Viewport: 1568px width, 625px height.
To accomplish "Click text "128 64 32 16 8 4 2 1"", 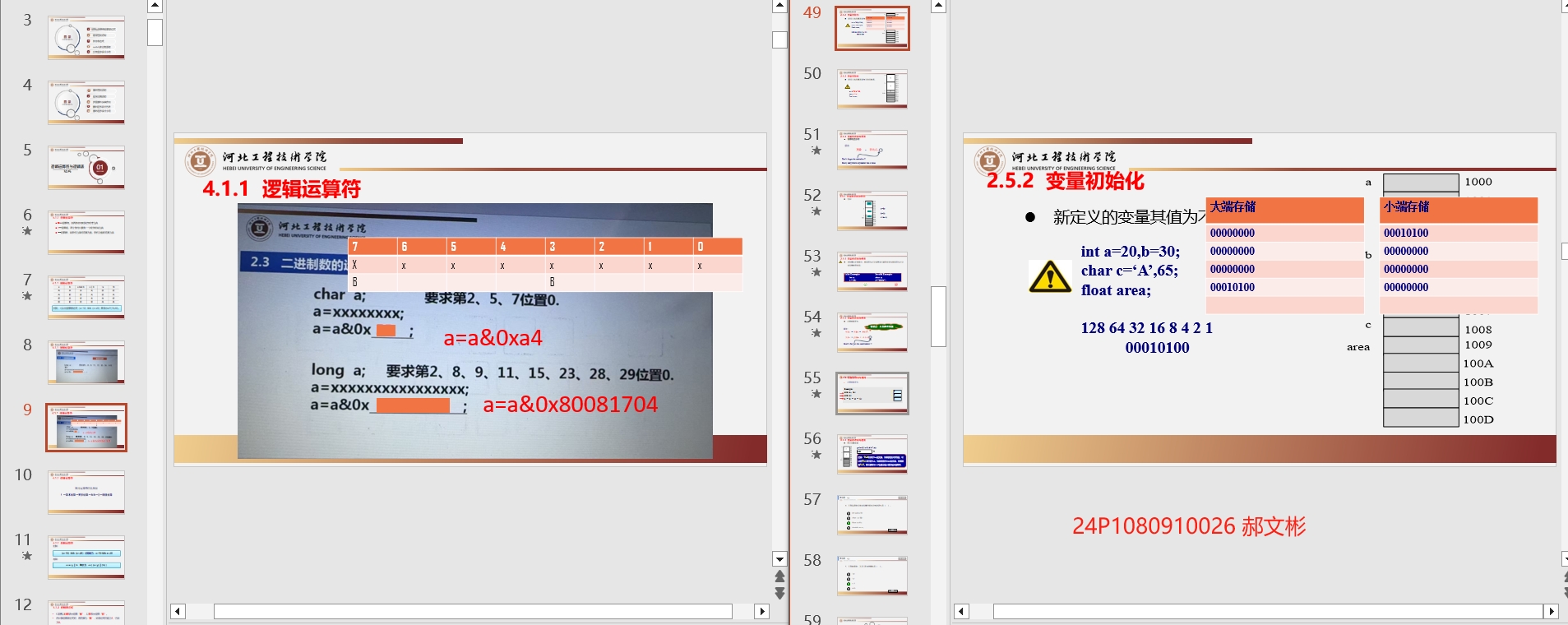I will click(x=1146, y=328).
